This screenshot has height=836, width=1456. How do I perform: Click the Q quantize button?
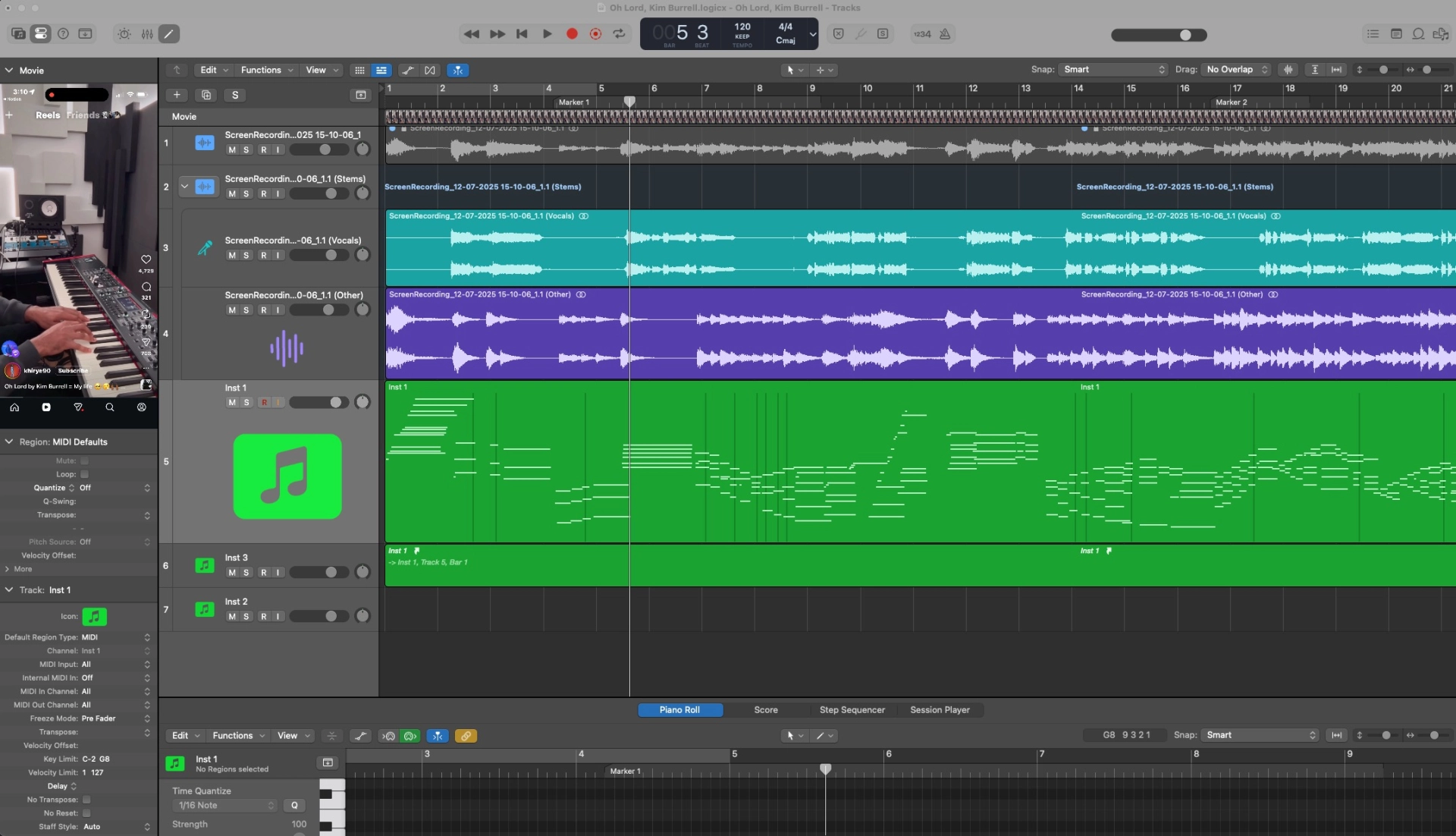tap(294, 806)
